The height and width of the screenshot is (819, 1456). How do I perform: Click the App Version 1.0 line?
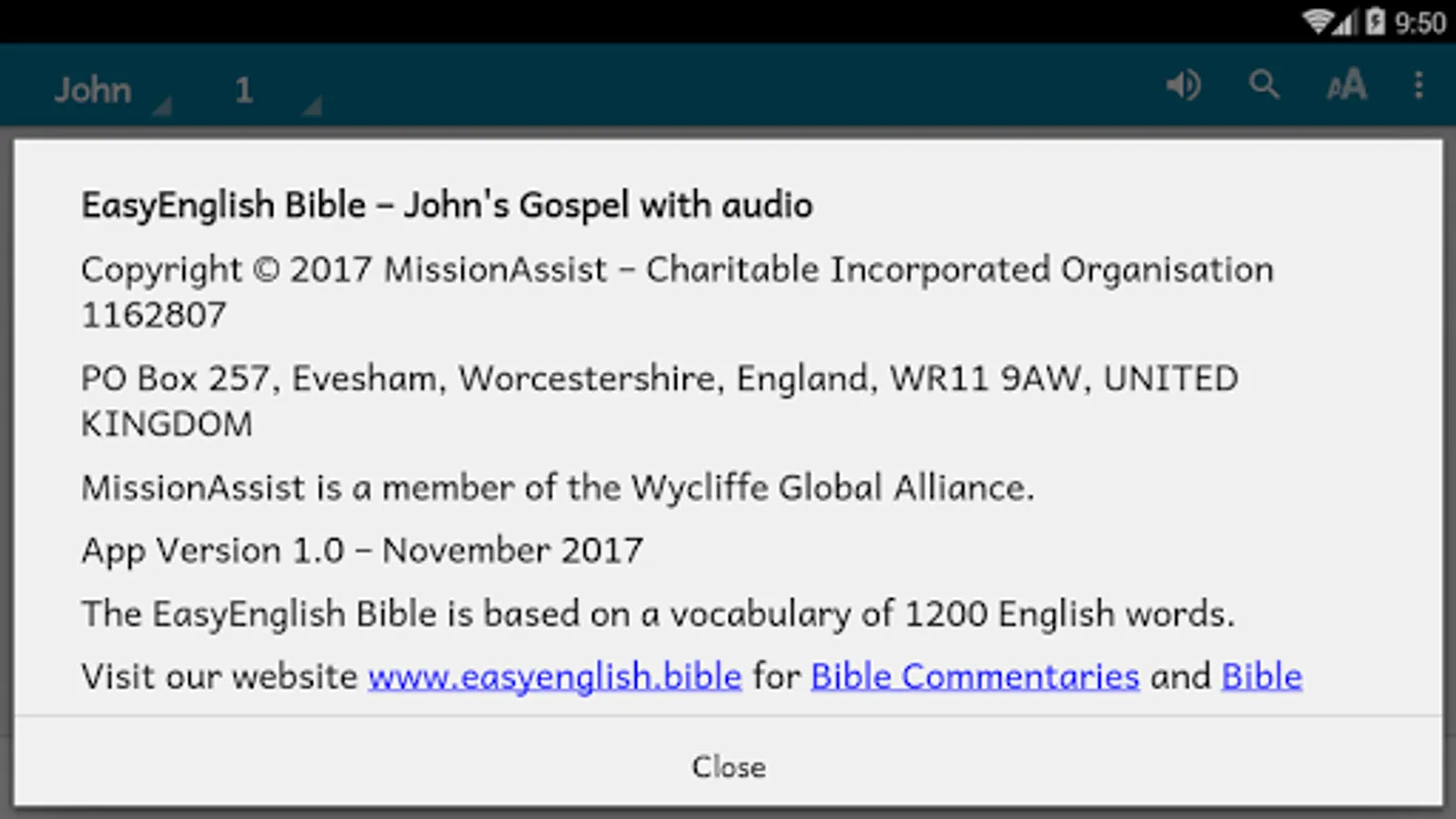361,551
